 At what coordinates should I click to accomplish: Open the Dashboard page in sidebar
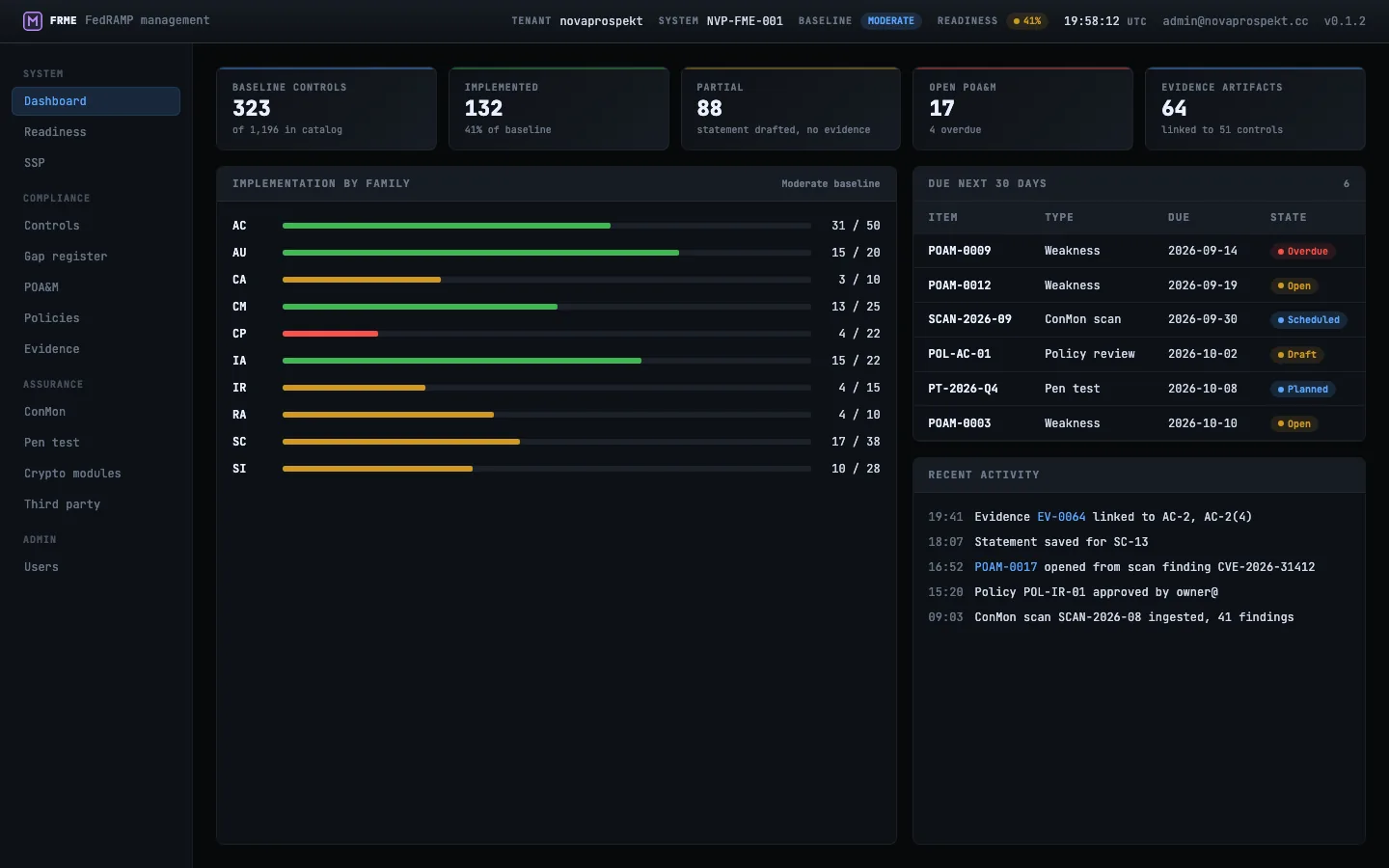pos(95,101)
